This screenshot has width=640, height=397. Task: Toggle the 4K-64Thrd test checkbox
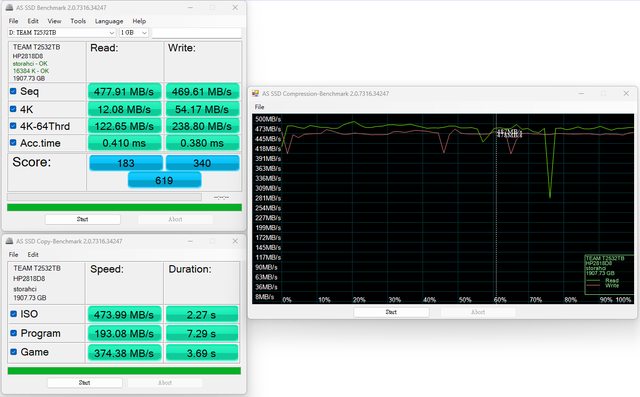pyautogui.click(x=13, y=126)
